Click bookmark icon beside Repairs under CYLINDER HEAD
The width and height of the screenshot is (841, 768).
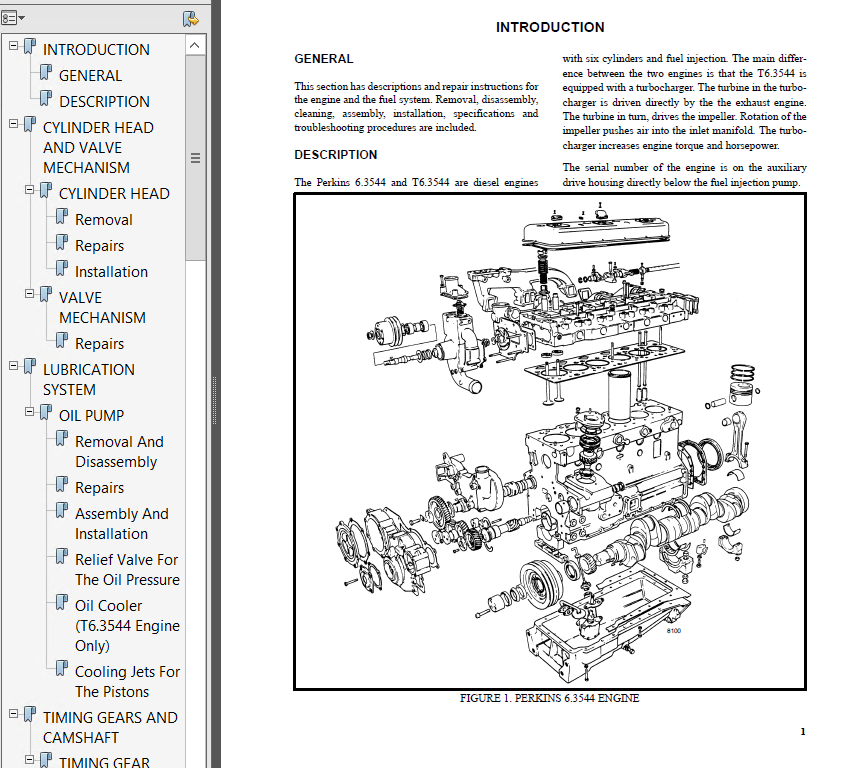point(62,243)
